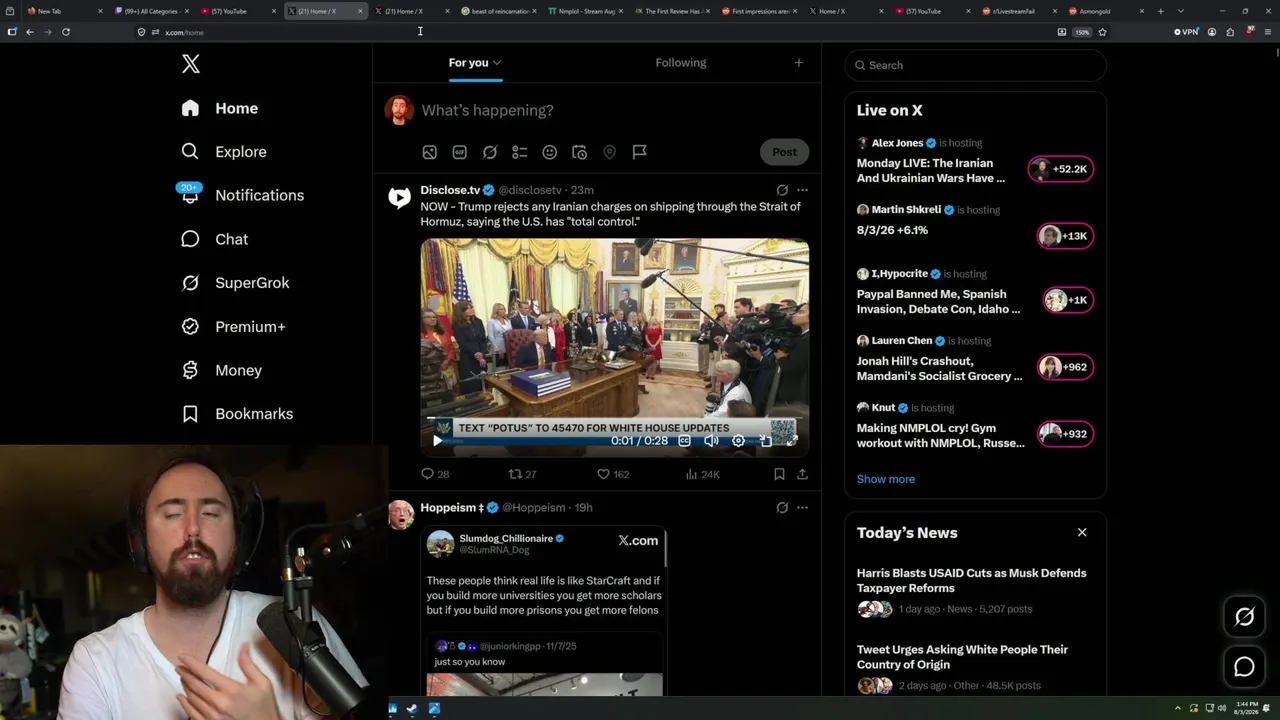Open Grok image generation in composer
1280x720 pixels.
(x=489, y=152)
